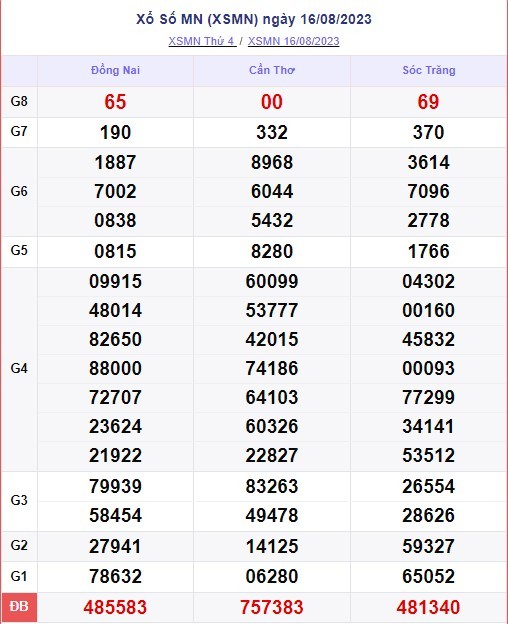
Task: Click the G5 number 0815
Action: pos(115,252)
